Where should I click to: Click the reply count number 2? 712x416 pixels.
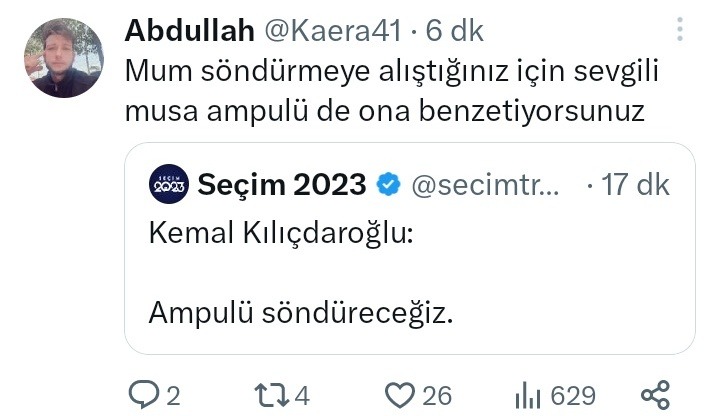point(173,396)
